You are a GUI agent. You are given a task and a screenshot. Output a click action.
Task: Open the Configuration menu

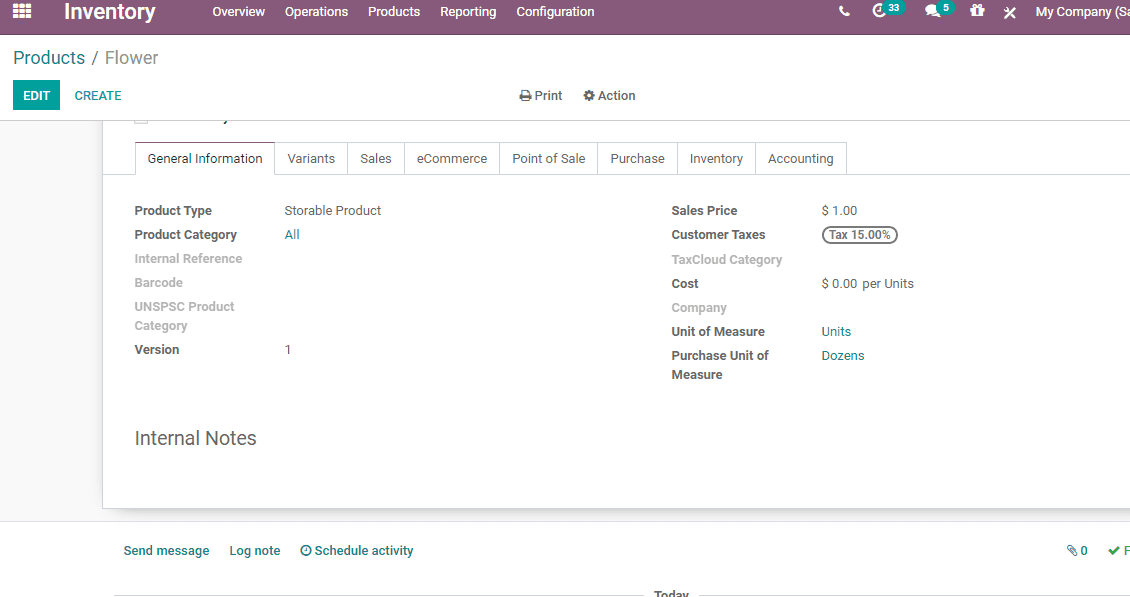click(x=555, y=12)
